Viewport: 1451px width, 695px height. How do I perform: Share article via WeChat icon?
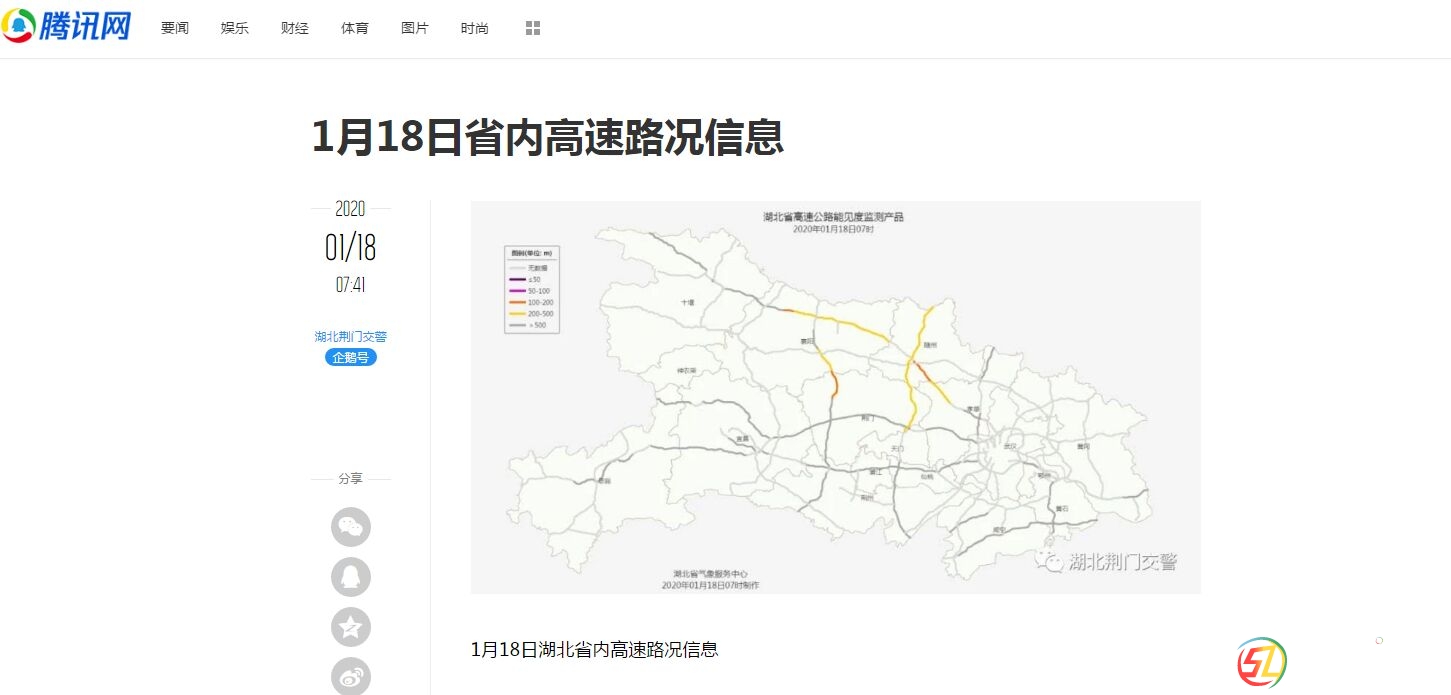351,527
